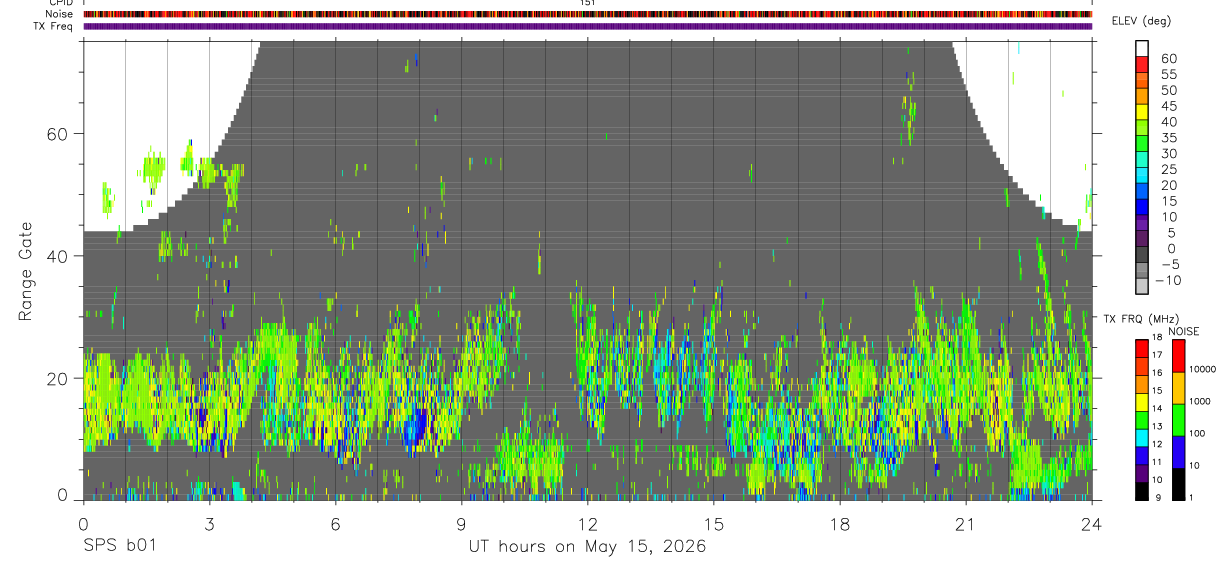Click the red TX FRQ colorbar segment between 17 and 18
The image size is (1228, 567).
[x=1142, y=349]
